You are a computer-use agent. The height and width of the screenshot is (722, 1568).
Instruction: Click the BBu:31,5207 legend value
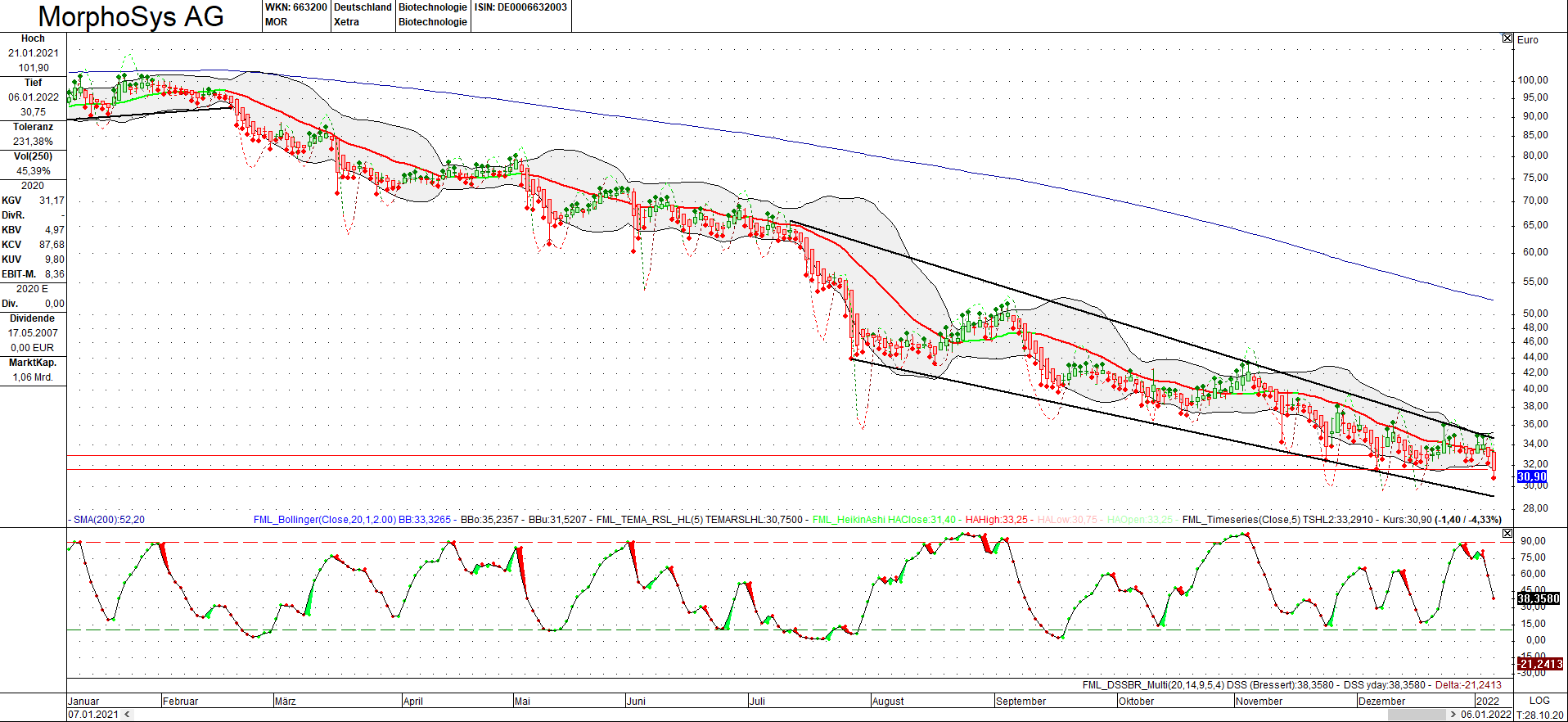click(x=557, y=520)
